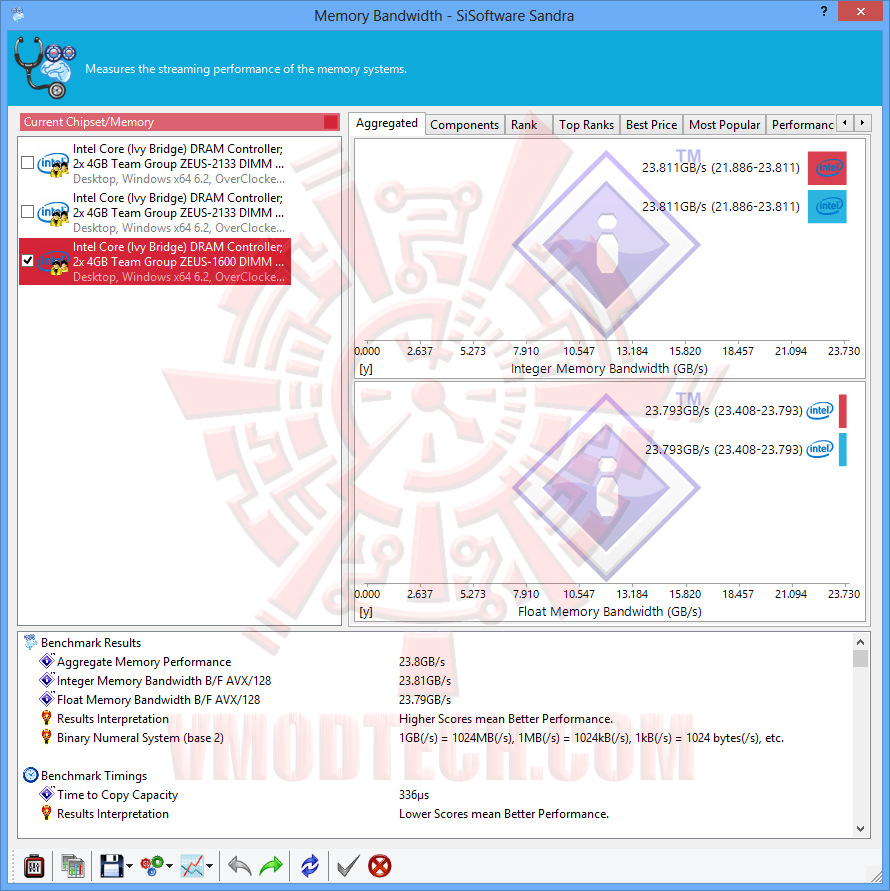The image size is (890, 891).
Task: Open the options icon with sliders in toolbar
Action: point(34,867)
